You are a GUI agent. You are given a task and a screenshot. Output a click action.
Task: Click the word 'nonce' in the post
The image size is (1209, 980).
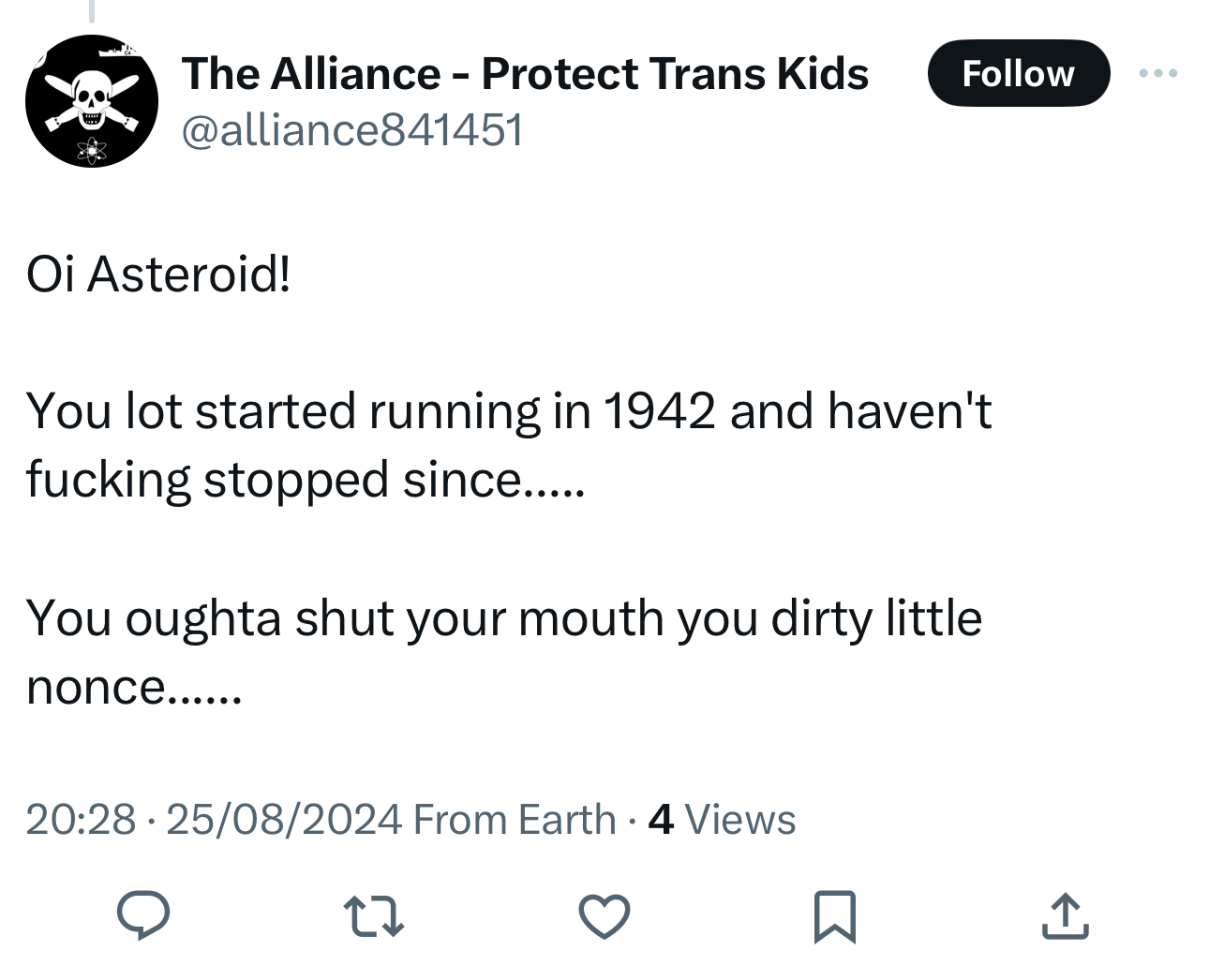[x=96, y=687]
